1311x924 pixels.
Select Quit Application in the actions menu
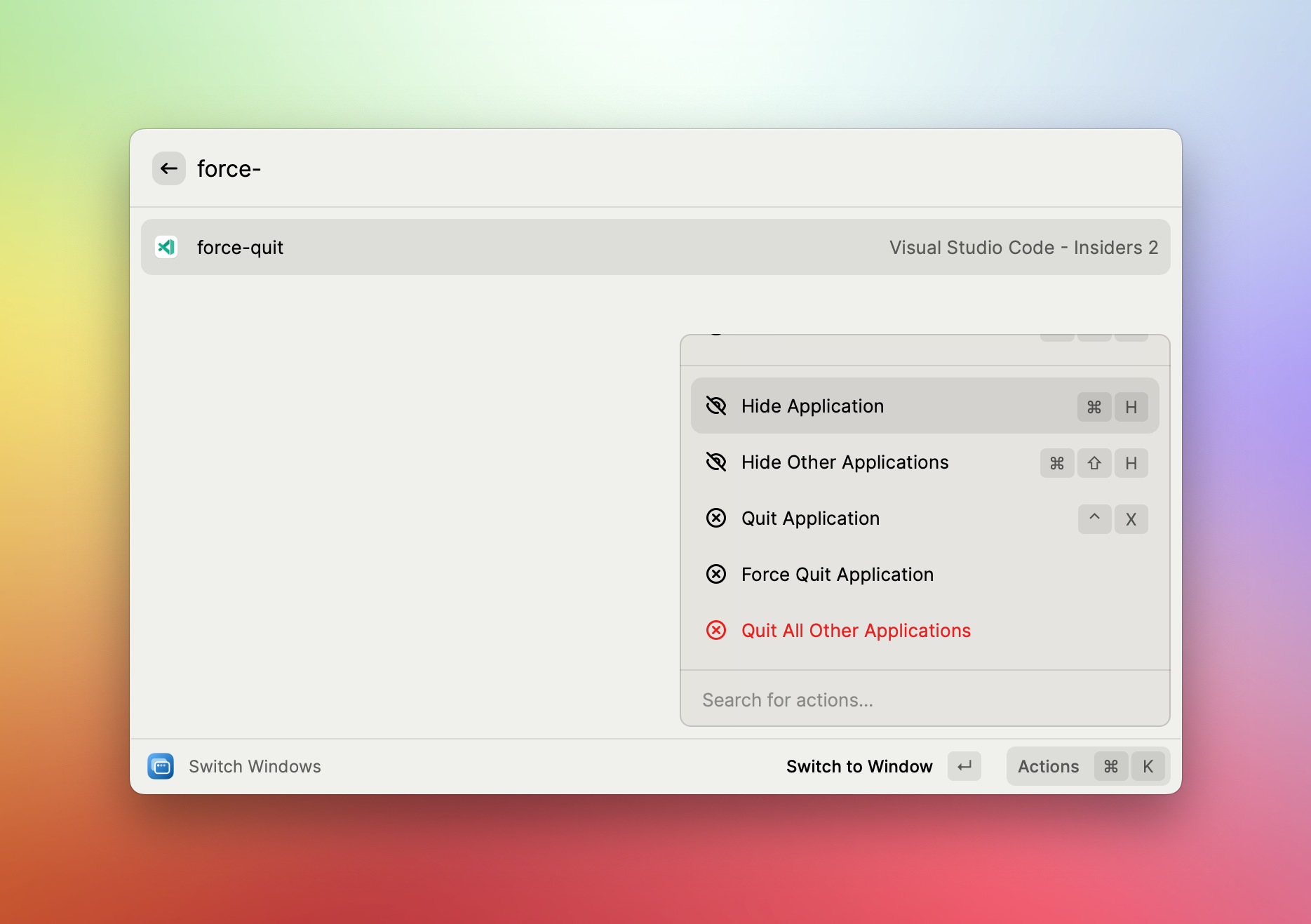coord(925,518)
